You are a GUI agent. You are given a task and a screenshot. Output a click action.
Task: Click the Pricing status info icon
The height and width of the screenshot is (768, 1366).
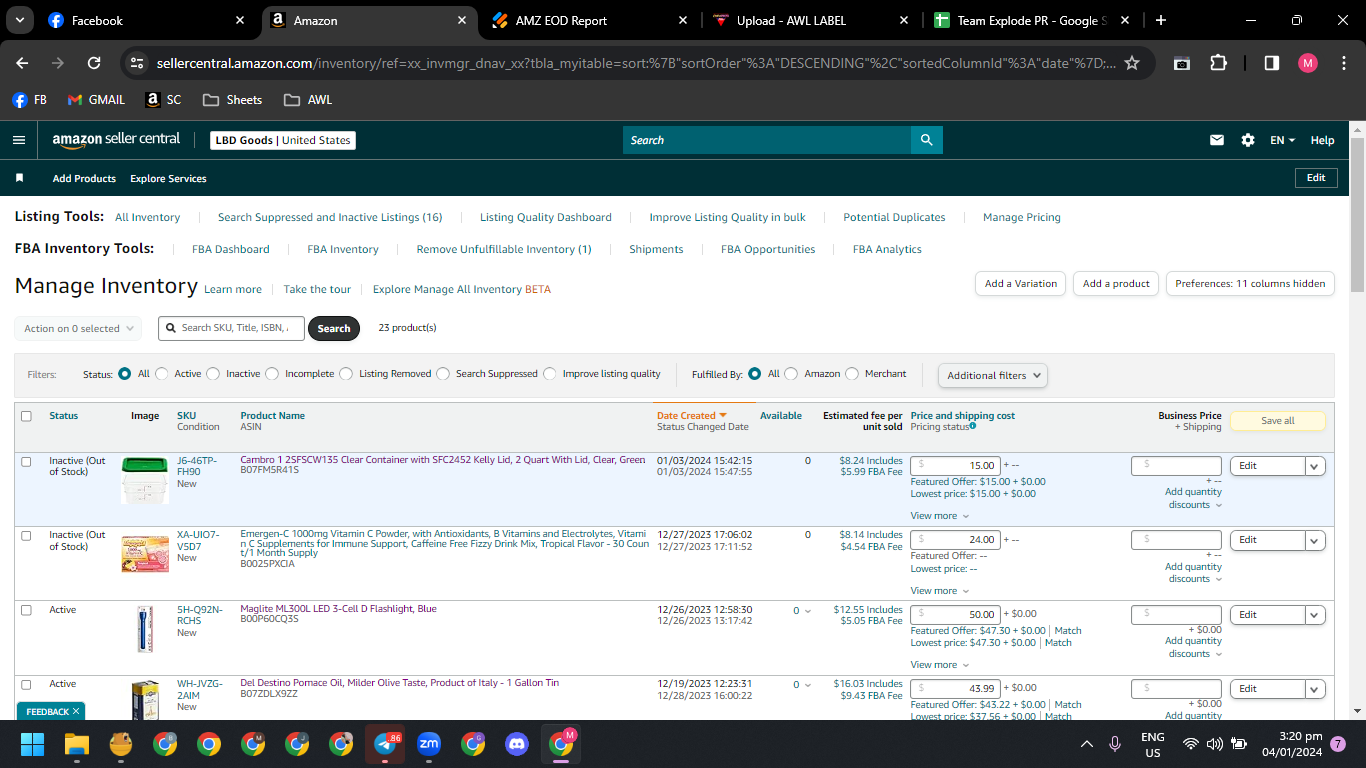point(973,426)
